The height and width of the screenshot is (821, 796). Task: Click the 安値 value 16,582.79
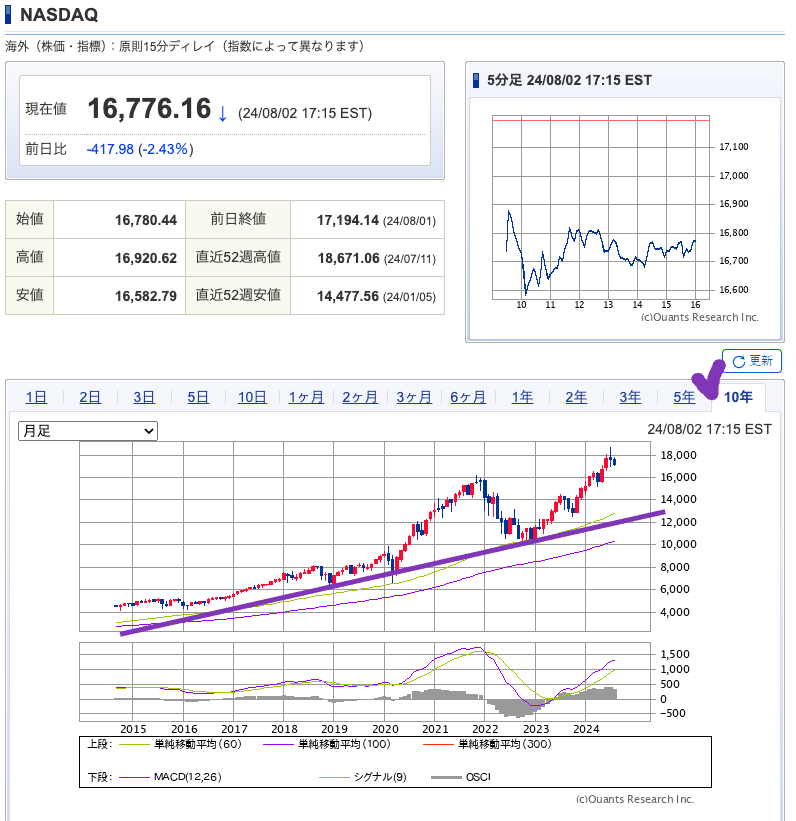[146, 296]
